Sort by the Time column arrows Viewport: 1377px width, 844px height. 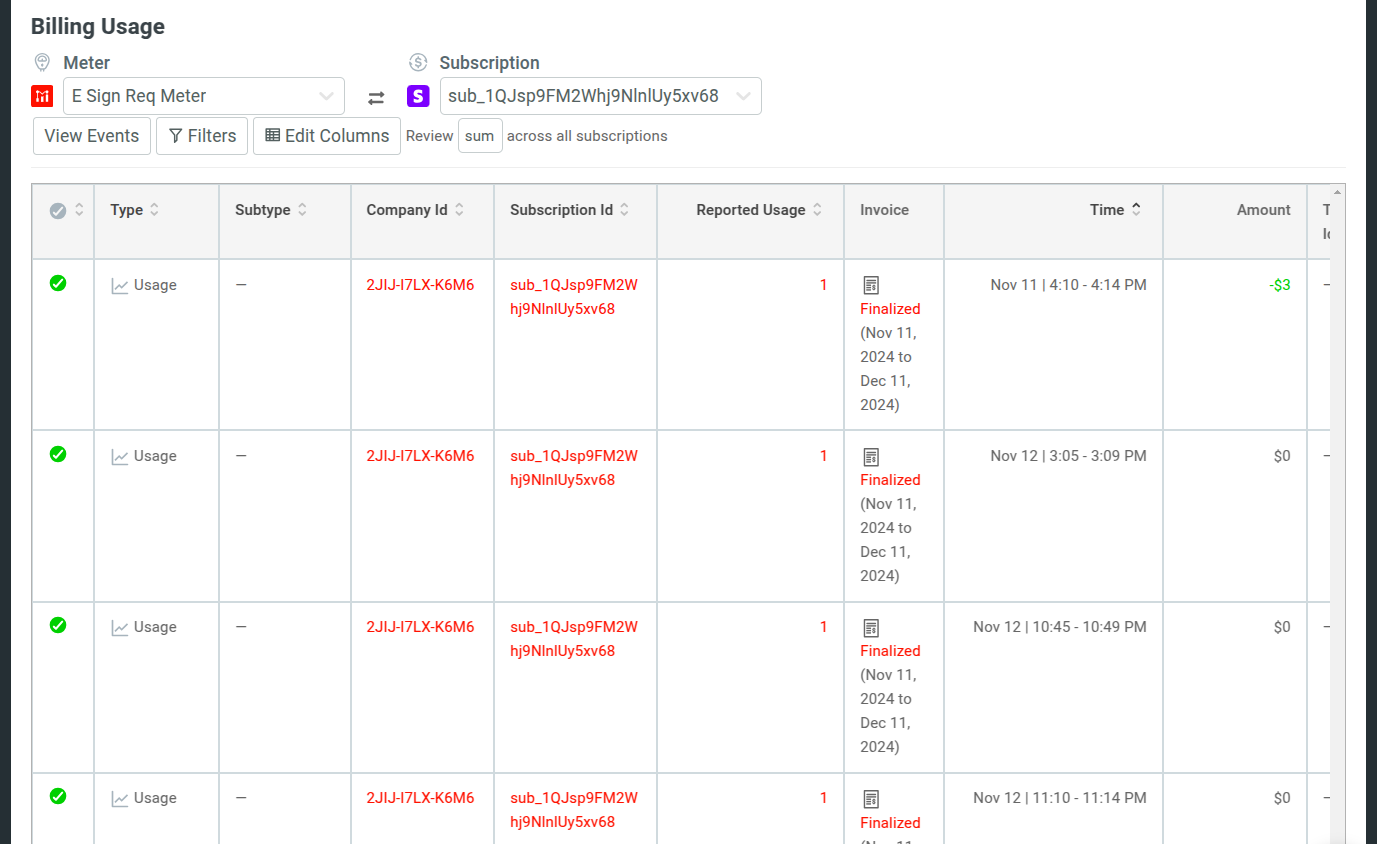pos(1136,209)
